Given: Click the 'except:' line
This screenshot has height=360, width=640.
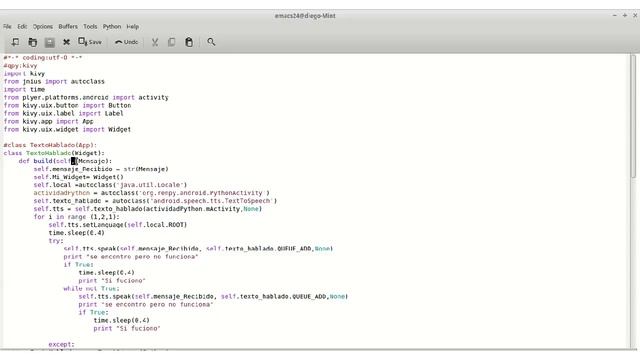Looking at the screenshot, I should (x=62, y=344).
